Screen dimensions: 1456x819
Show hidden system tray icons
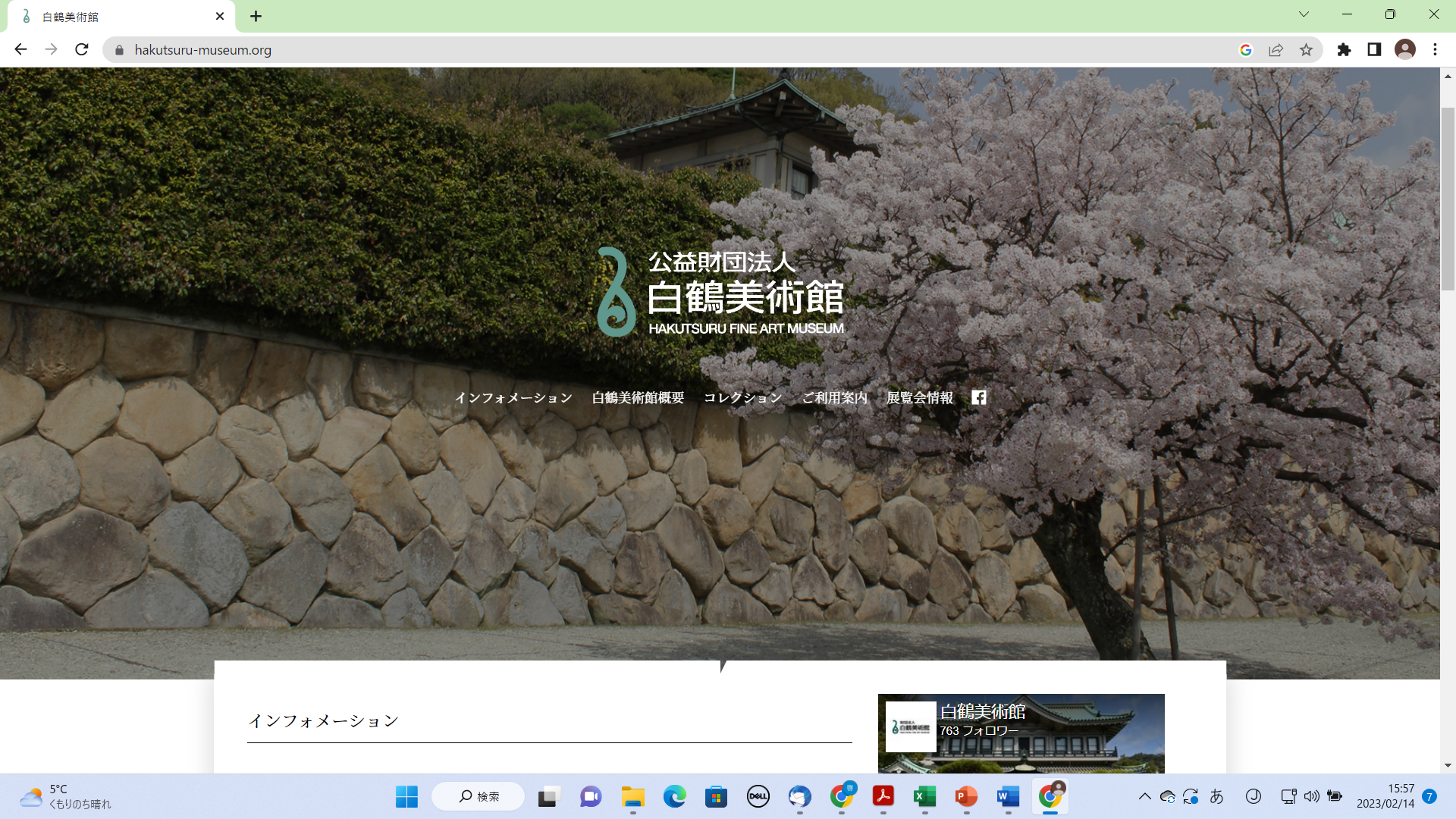[1145, 796]
